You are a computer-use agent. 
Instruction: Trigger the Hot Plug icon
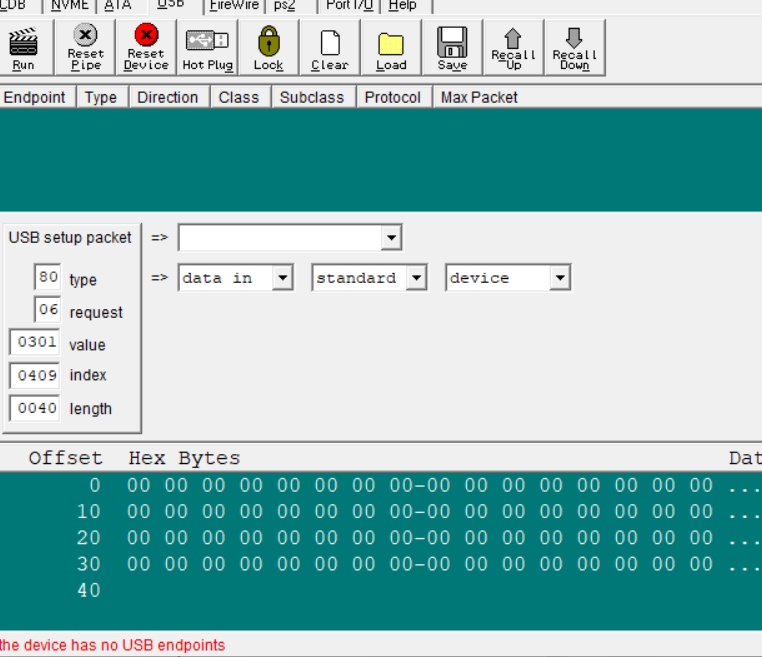tap(207, 48)
